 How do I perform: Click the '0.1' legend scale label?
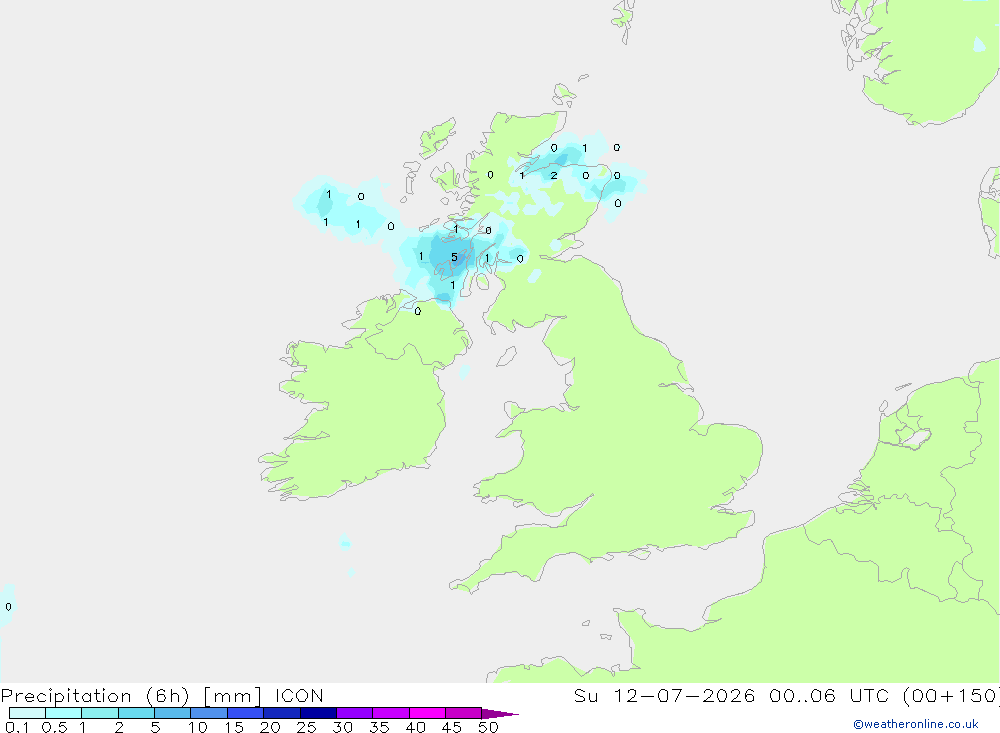[15, 727]
